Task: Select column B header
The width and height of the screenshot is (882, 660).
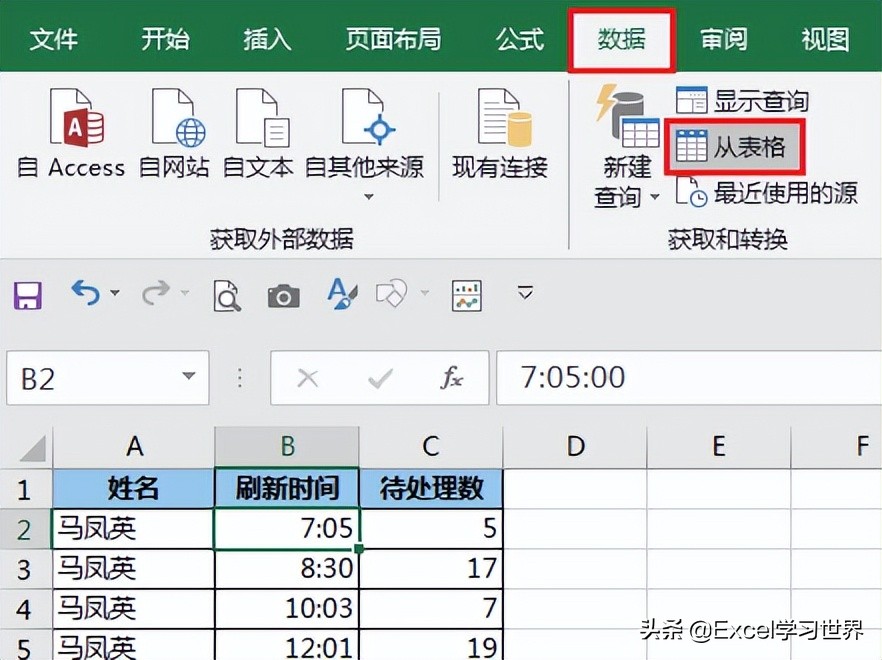Action: tap(287, 447)
